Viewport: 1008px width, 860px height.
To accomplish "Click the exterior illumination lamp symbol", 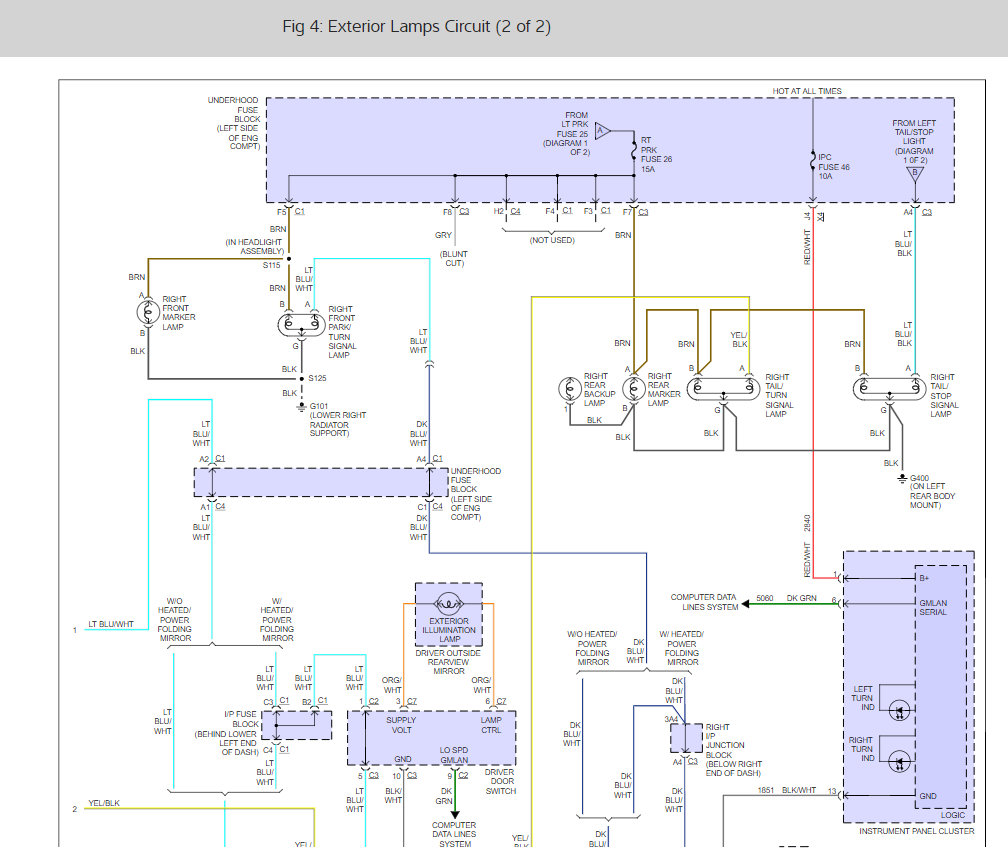I will [x=449, y=604].
